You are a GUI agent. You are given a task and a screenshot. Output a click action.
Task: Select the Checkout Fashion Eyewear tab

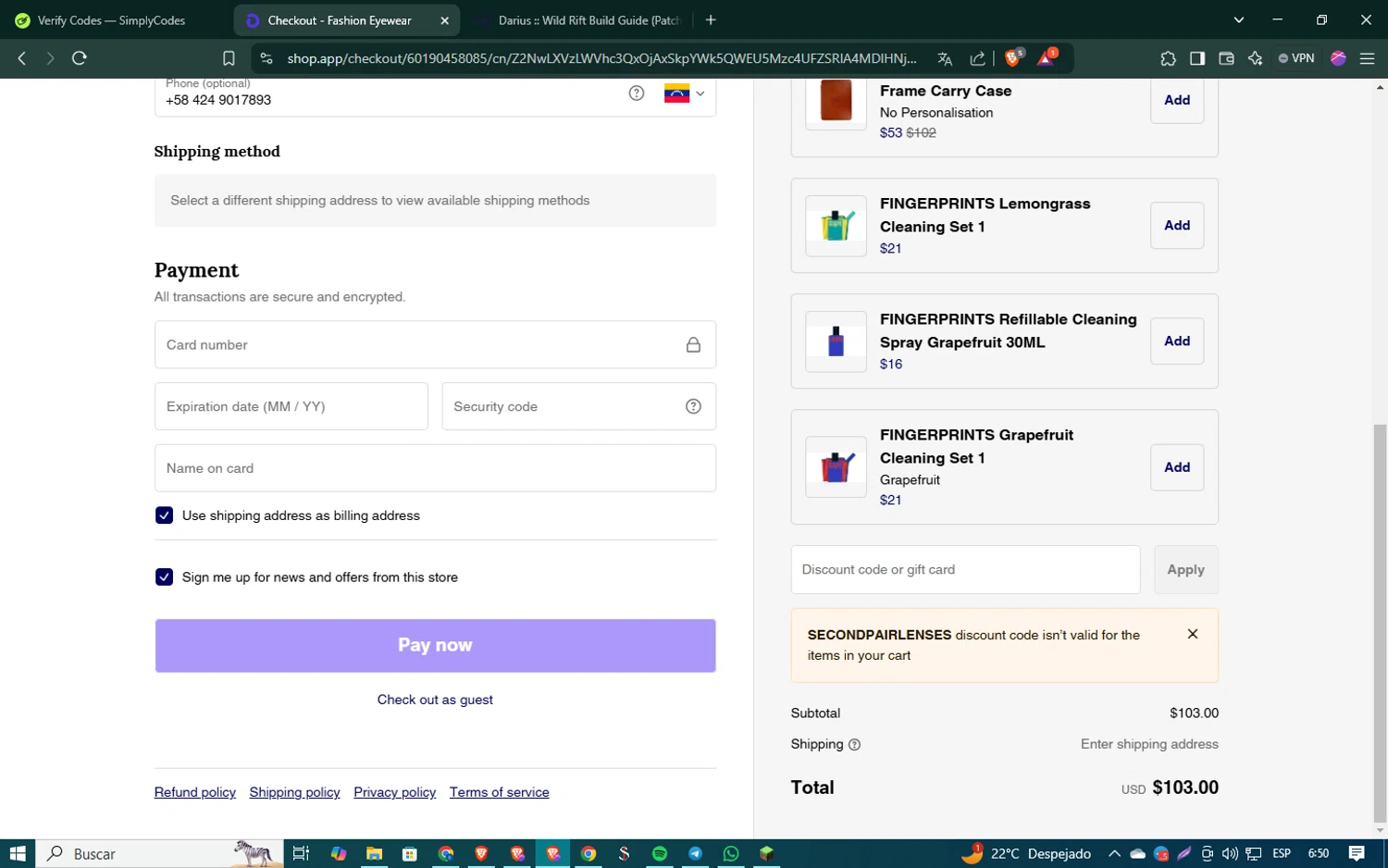pyautogui.click(x=339, y=20)
